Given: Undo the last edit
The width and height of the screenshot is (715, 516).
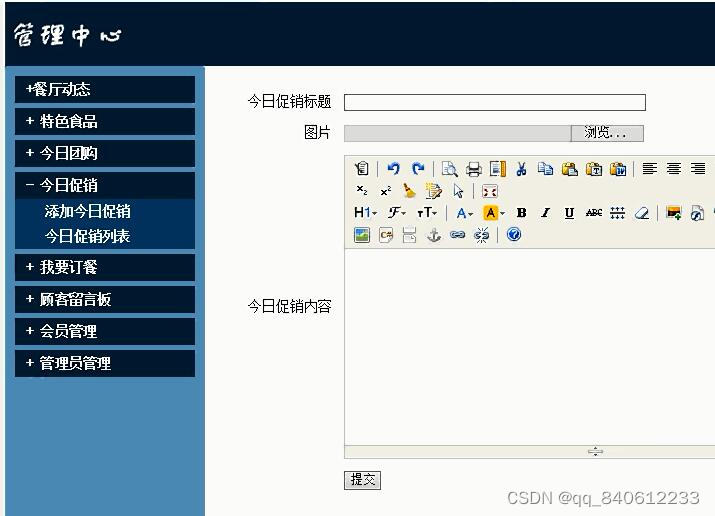Looking at the screenshot, I should click(393, 169).
